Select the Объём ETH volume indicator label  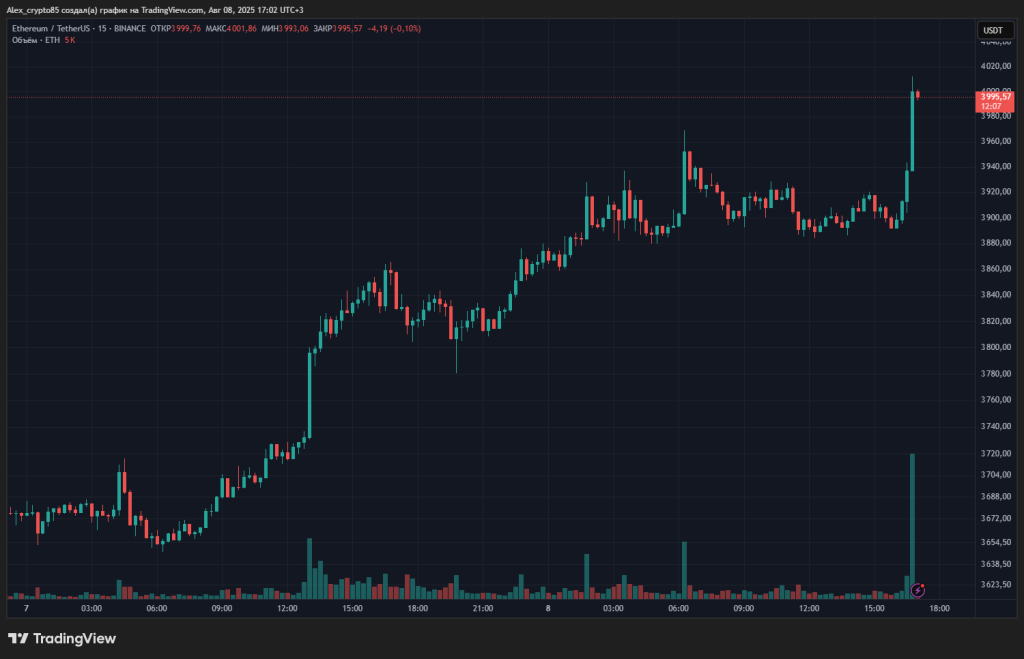tap(40, 40)
